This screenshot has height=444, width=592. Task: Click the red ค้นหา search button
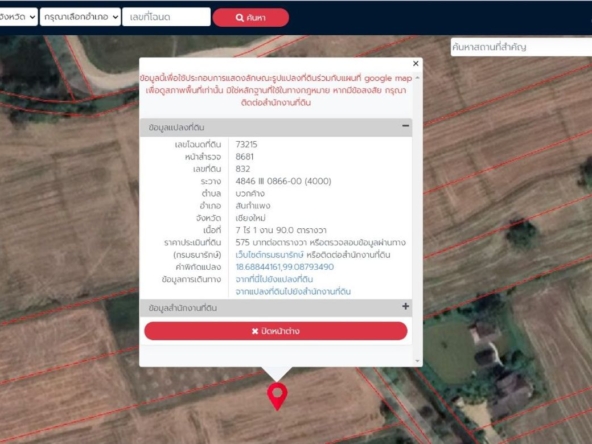[x=251, y=17]
